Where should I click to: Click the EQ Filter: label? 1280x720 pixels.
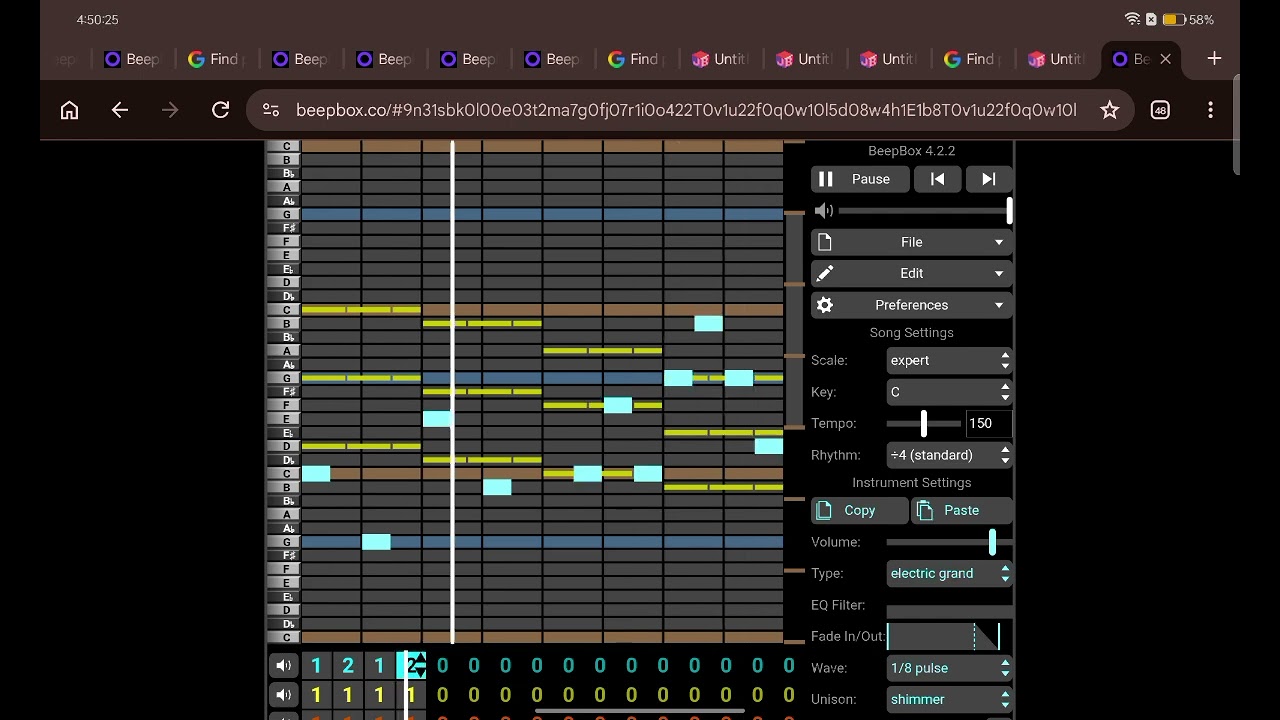(x=838, y=605)
